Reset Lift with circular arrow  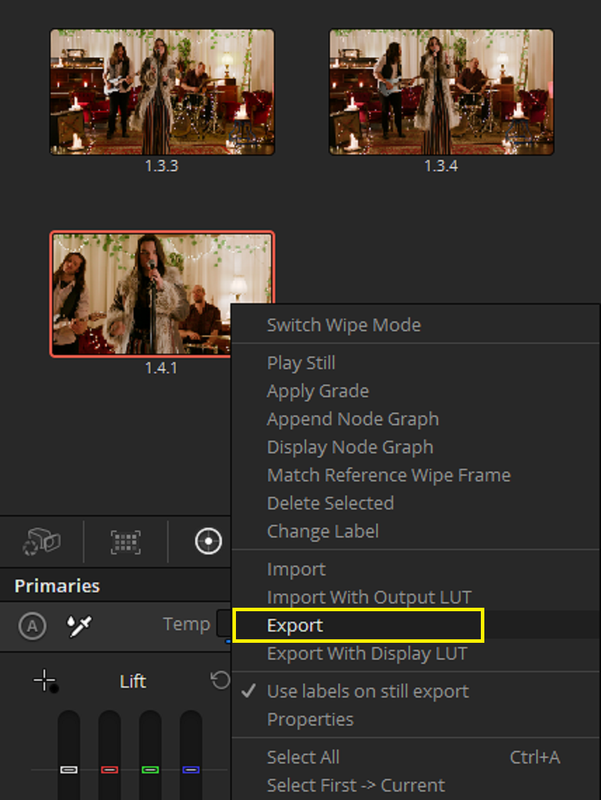[220, 680]
